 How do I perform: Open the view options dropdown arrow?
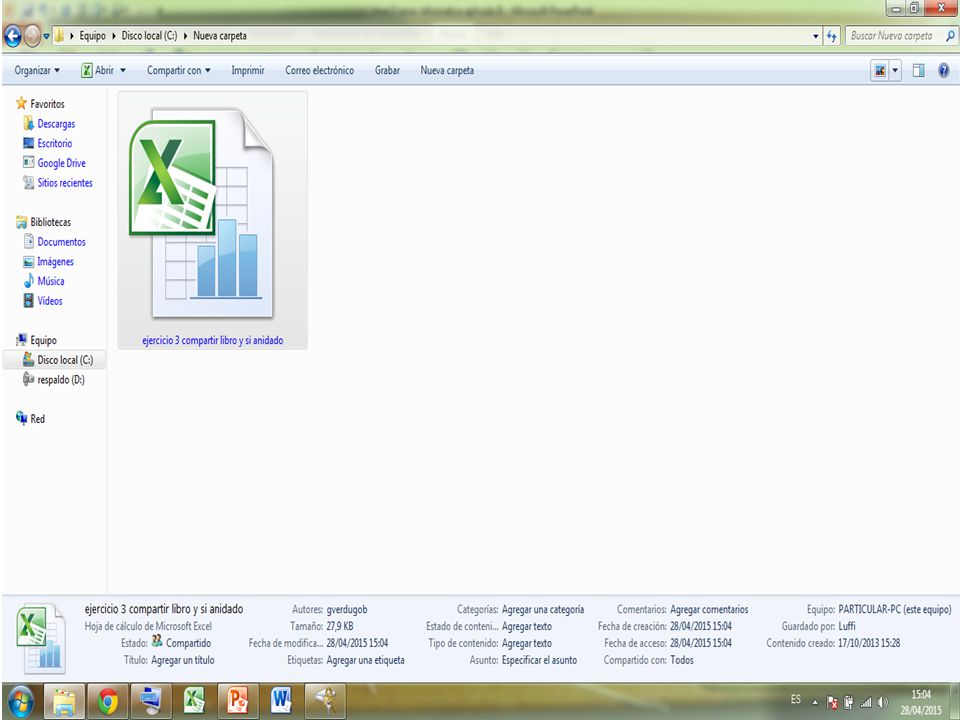coord(895,71)
